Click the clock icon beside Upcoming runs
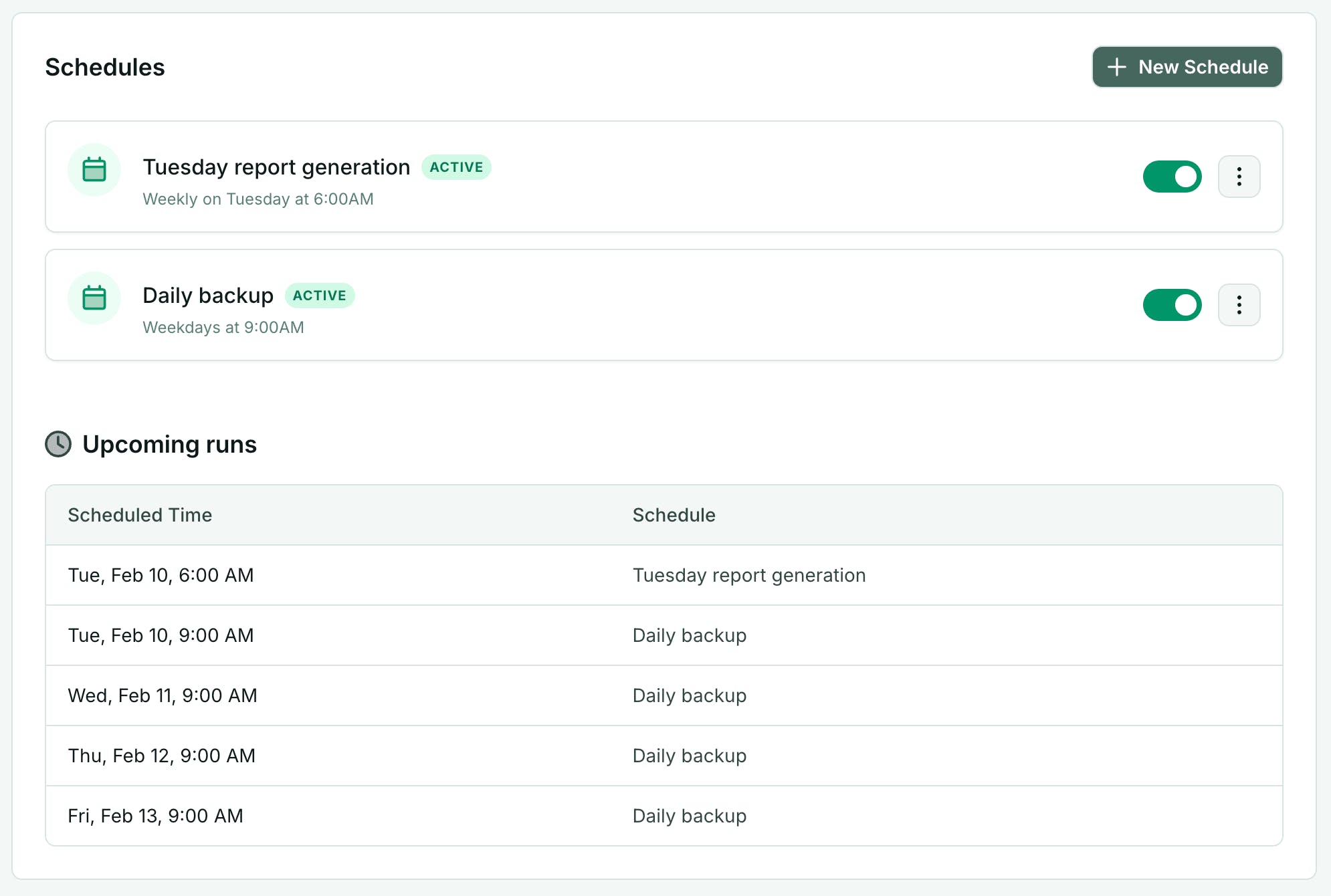Screen dimensions: 1331x896 (x=58, y=444)
